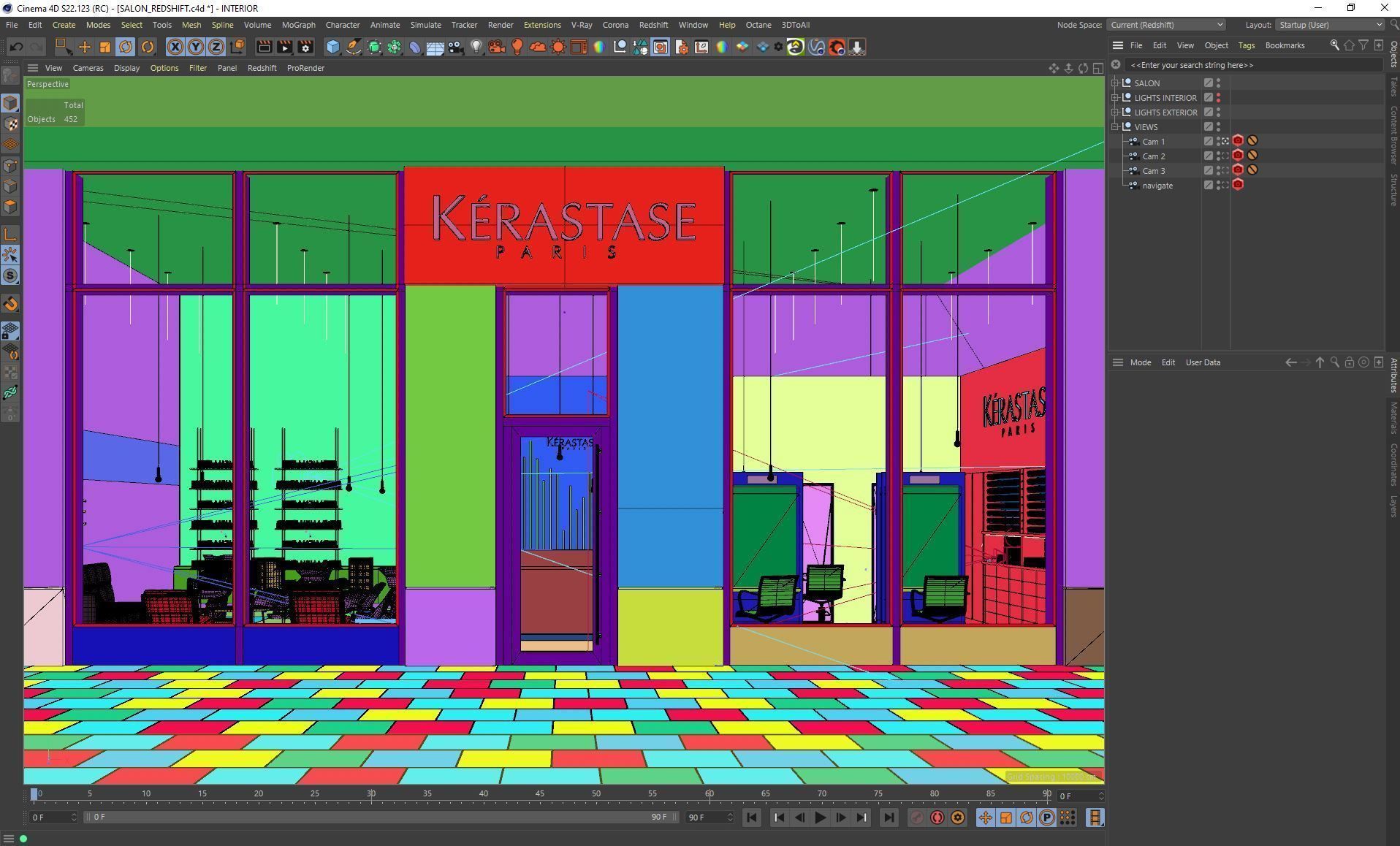Open the Octane menu
This screenshot has width=1400, height=846.
click(758, 25)
